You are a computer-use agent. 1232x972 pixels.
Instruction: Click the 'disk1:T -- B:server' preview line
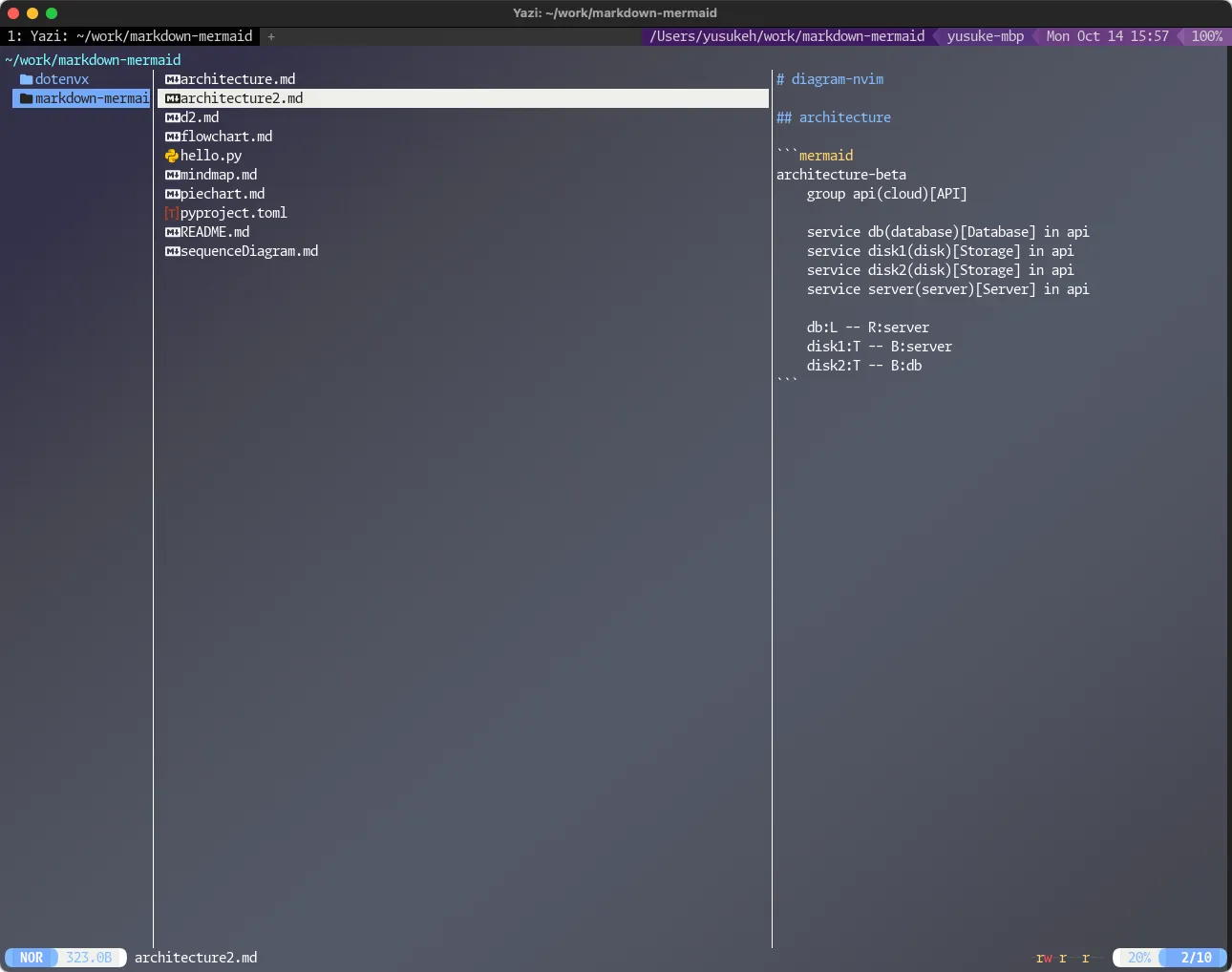880,347
